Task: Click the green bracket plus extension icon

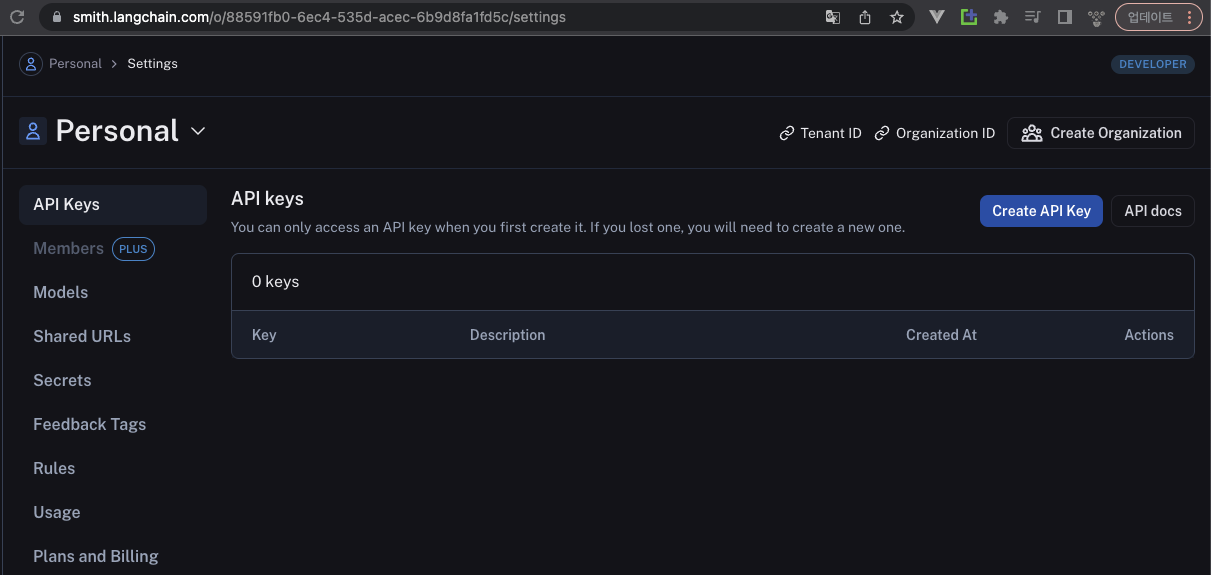Action: [x=969, y=17]
